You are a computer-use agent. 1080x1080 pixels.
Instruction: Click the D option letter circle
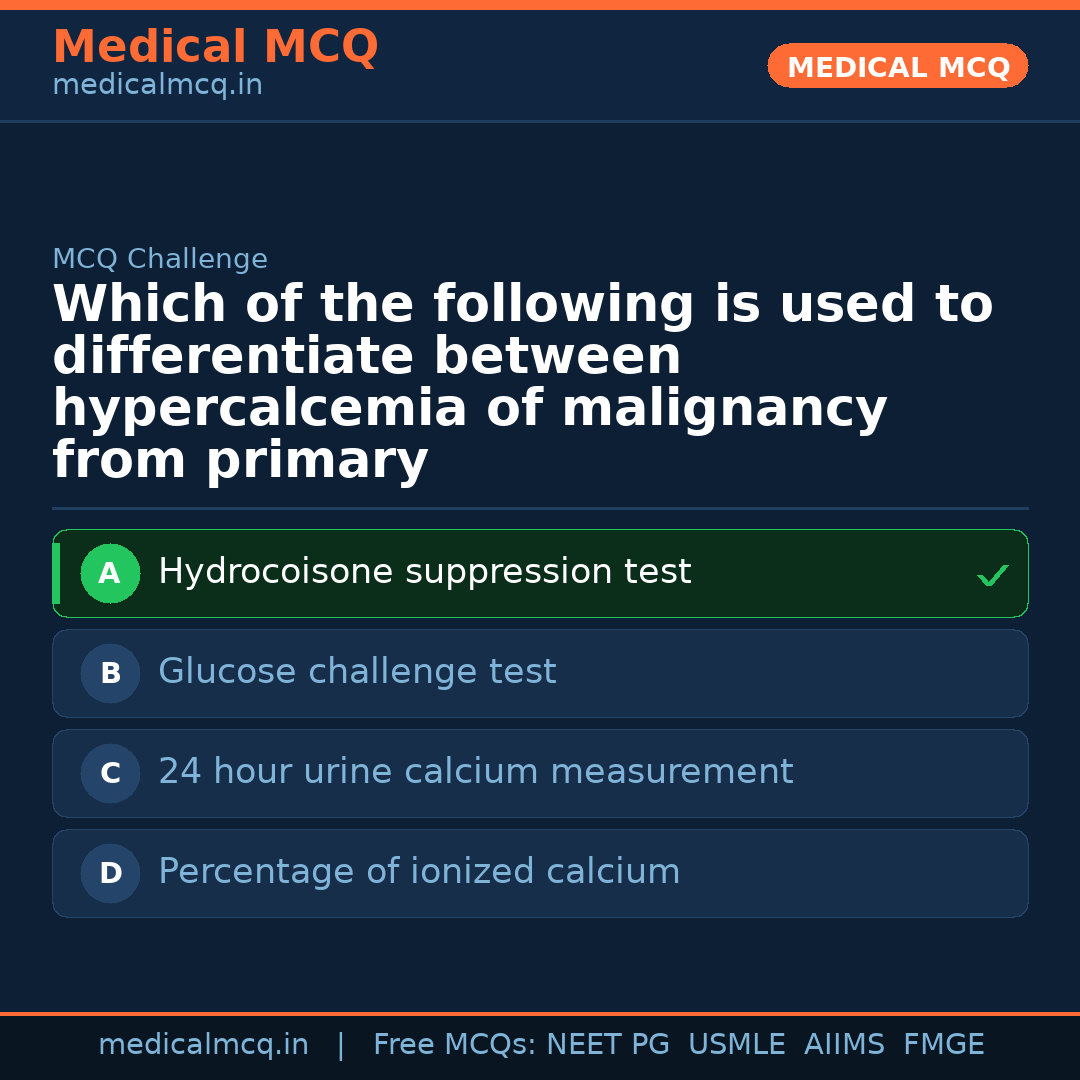click(110, 874)
